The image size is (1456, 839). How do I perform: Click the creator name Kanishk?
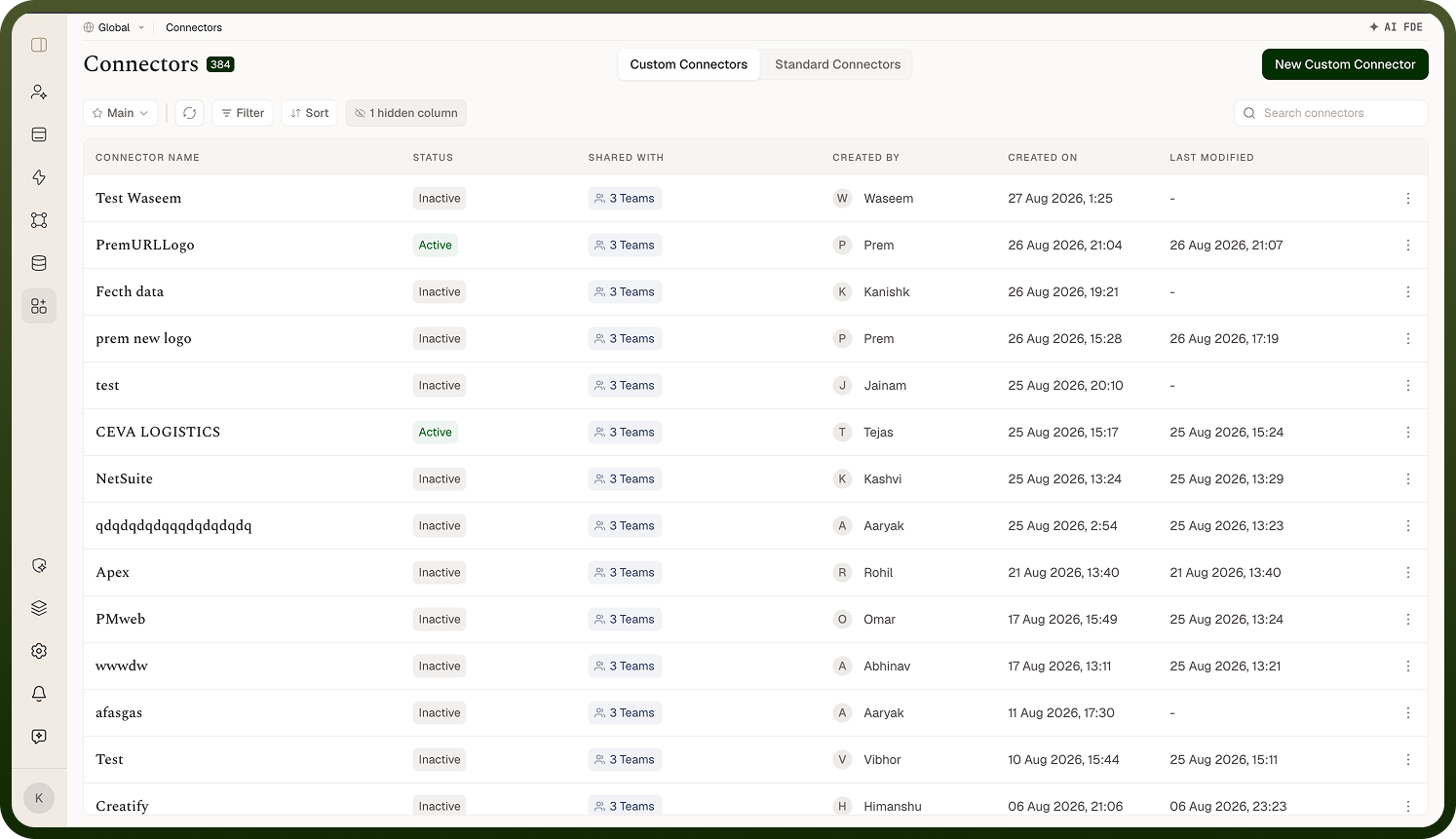(887, 292)
